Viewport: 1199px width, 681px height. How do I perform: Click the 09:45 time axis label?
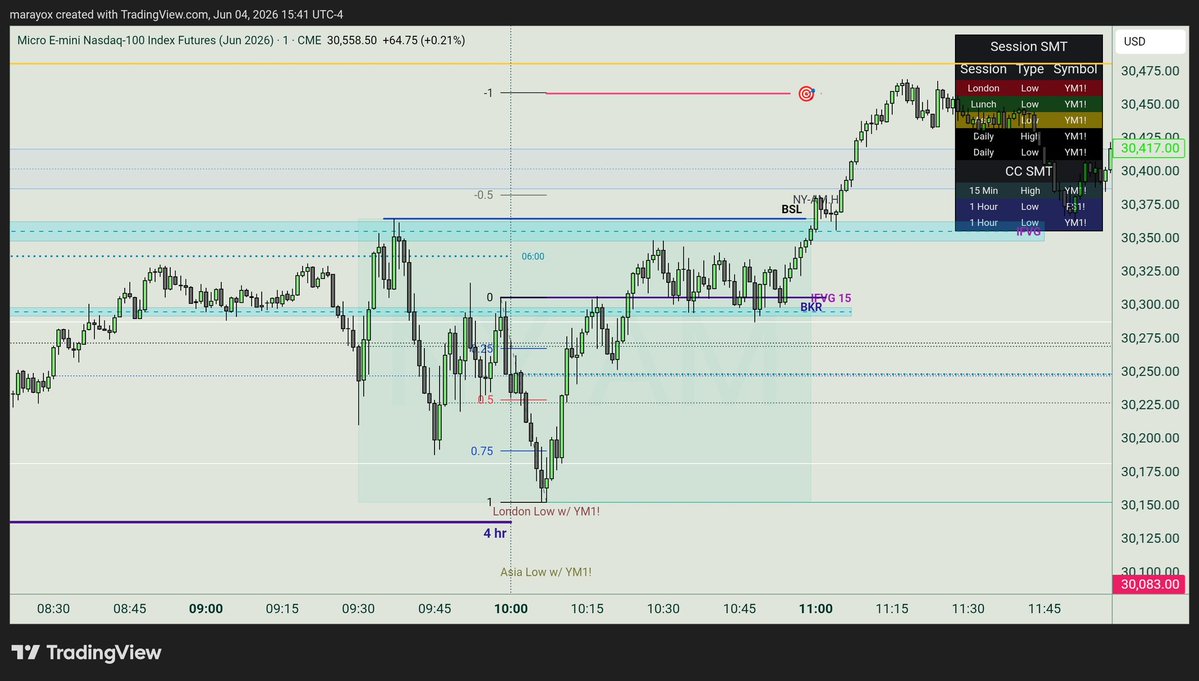tap(434, 609)
